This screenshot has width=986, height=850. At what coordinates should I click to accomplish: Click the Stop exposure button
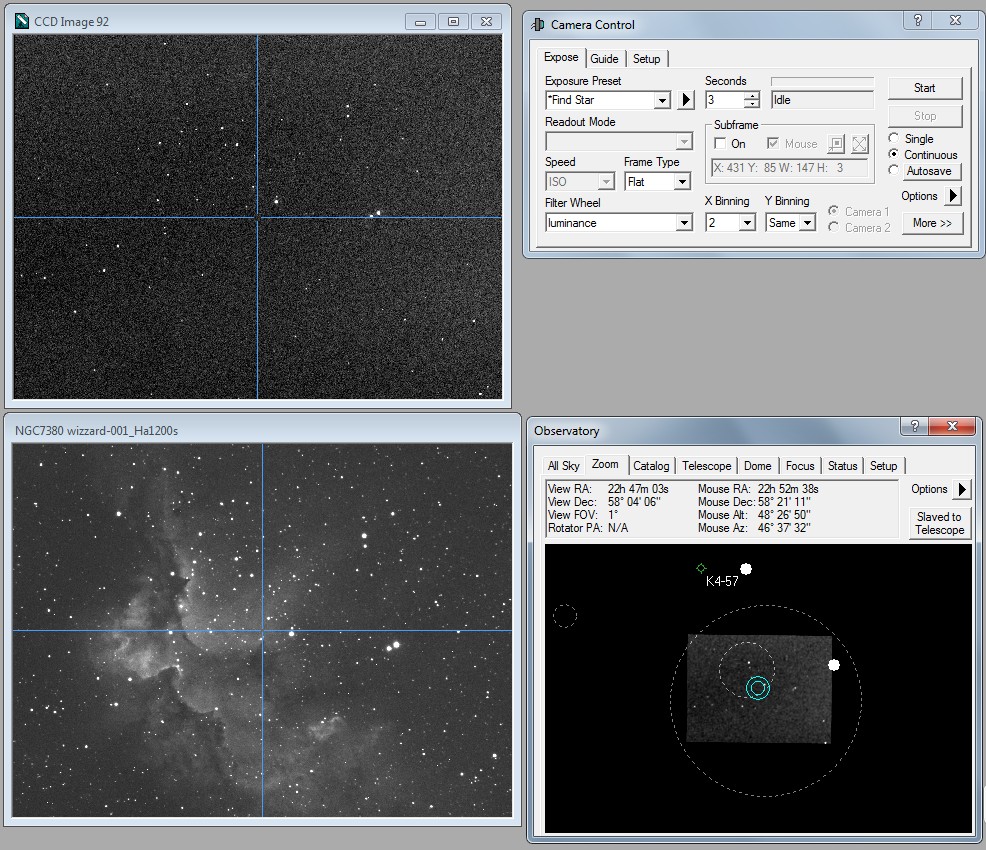[924, 116]
